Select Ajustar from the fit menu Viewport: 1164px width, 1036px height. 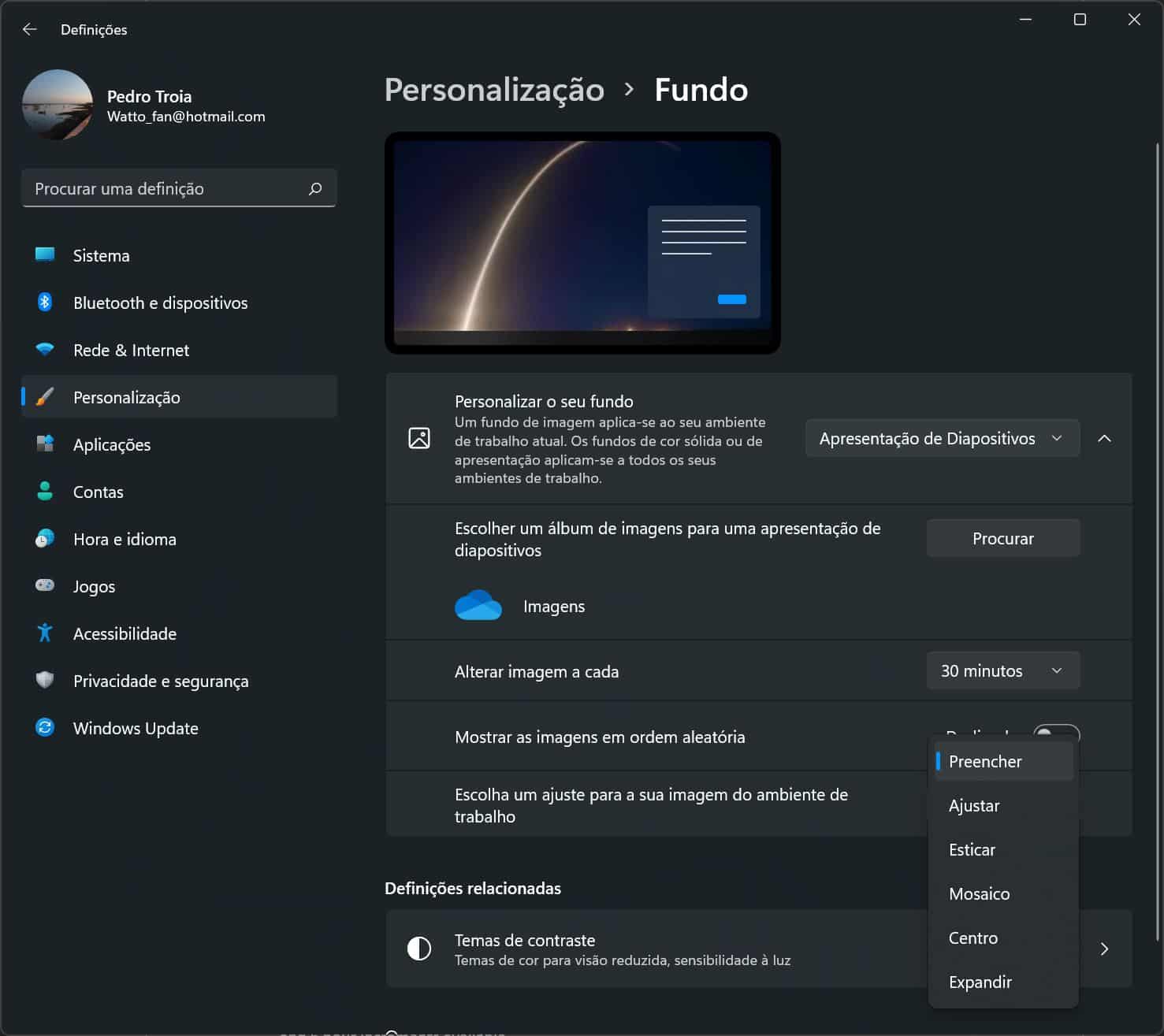(x=974, y=806)
